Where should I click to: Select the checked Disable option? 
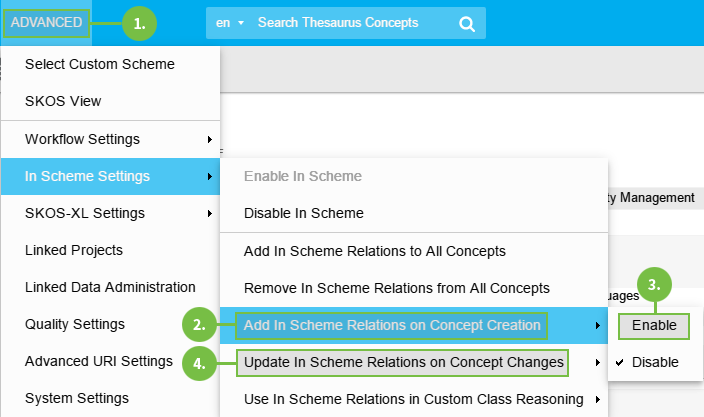coord(655,362)
